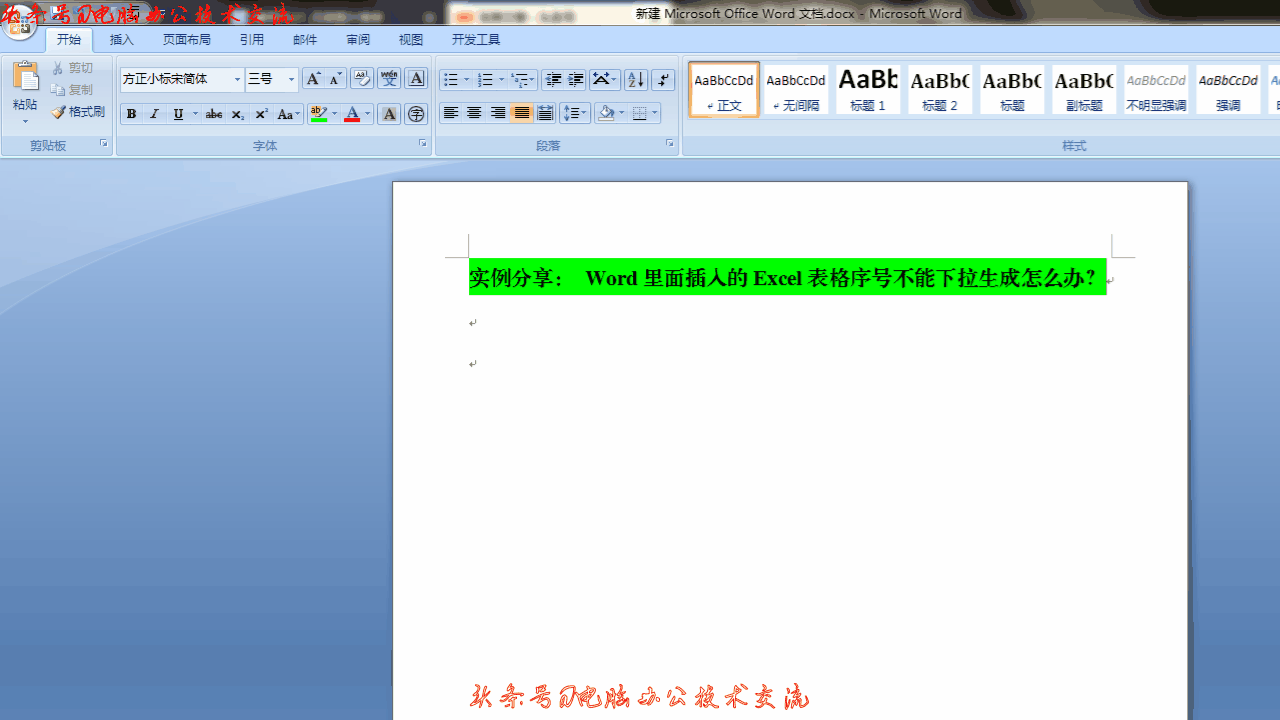Click the Superscript x² icon

click(261, 114)
